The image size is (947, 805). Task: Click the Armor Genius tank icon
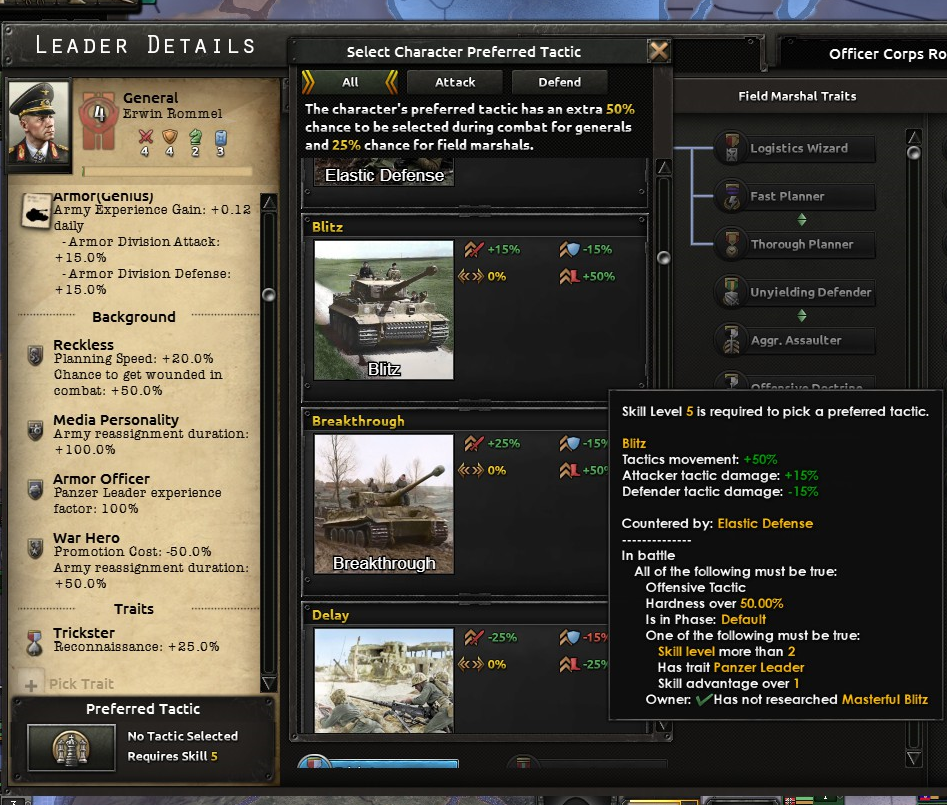[36, 211]
